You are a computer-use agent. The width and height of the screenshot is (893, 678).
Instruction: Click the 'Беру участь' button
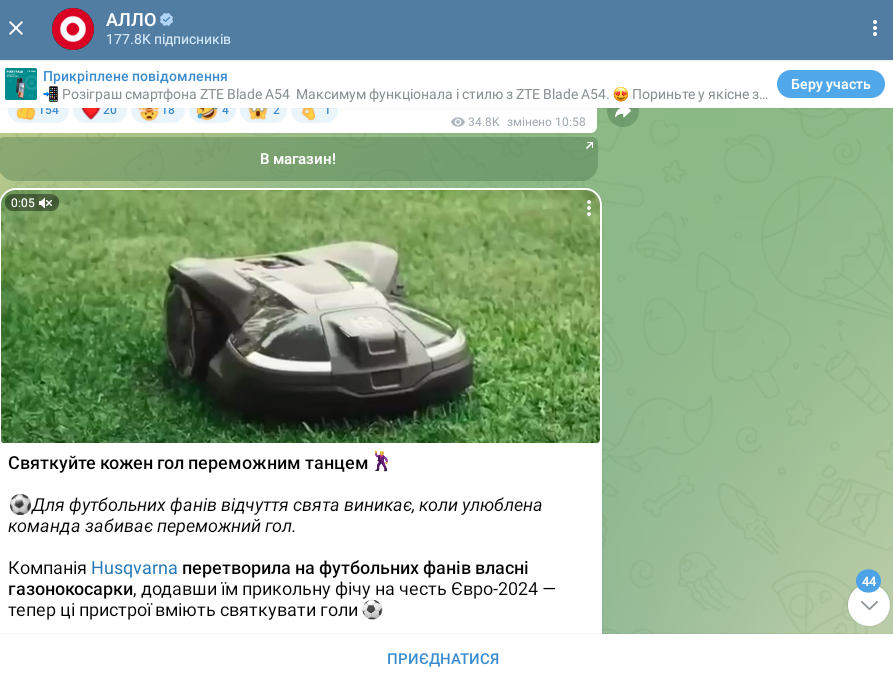pyautogui.click(x=831, y=84)
